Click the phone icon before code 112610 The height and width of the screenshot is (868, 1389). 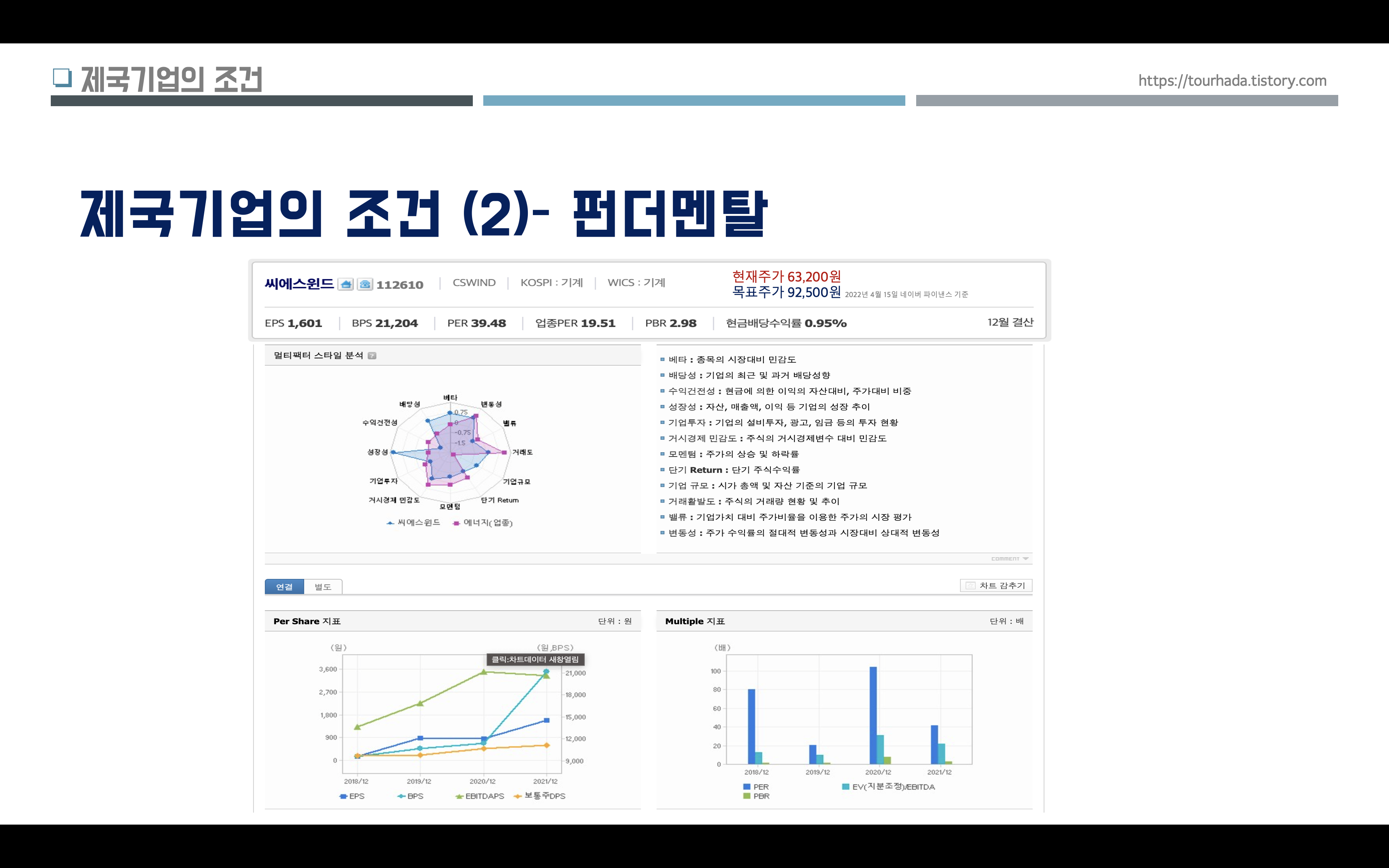point(365,284)
